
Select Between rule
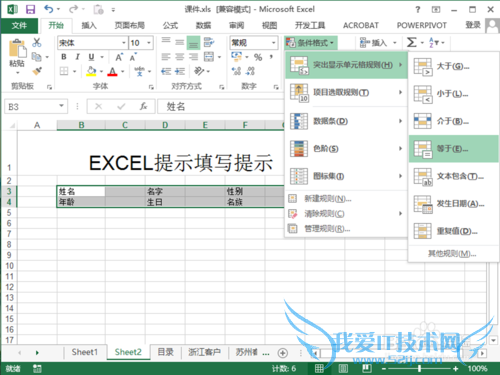[453, 121]
